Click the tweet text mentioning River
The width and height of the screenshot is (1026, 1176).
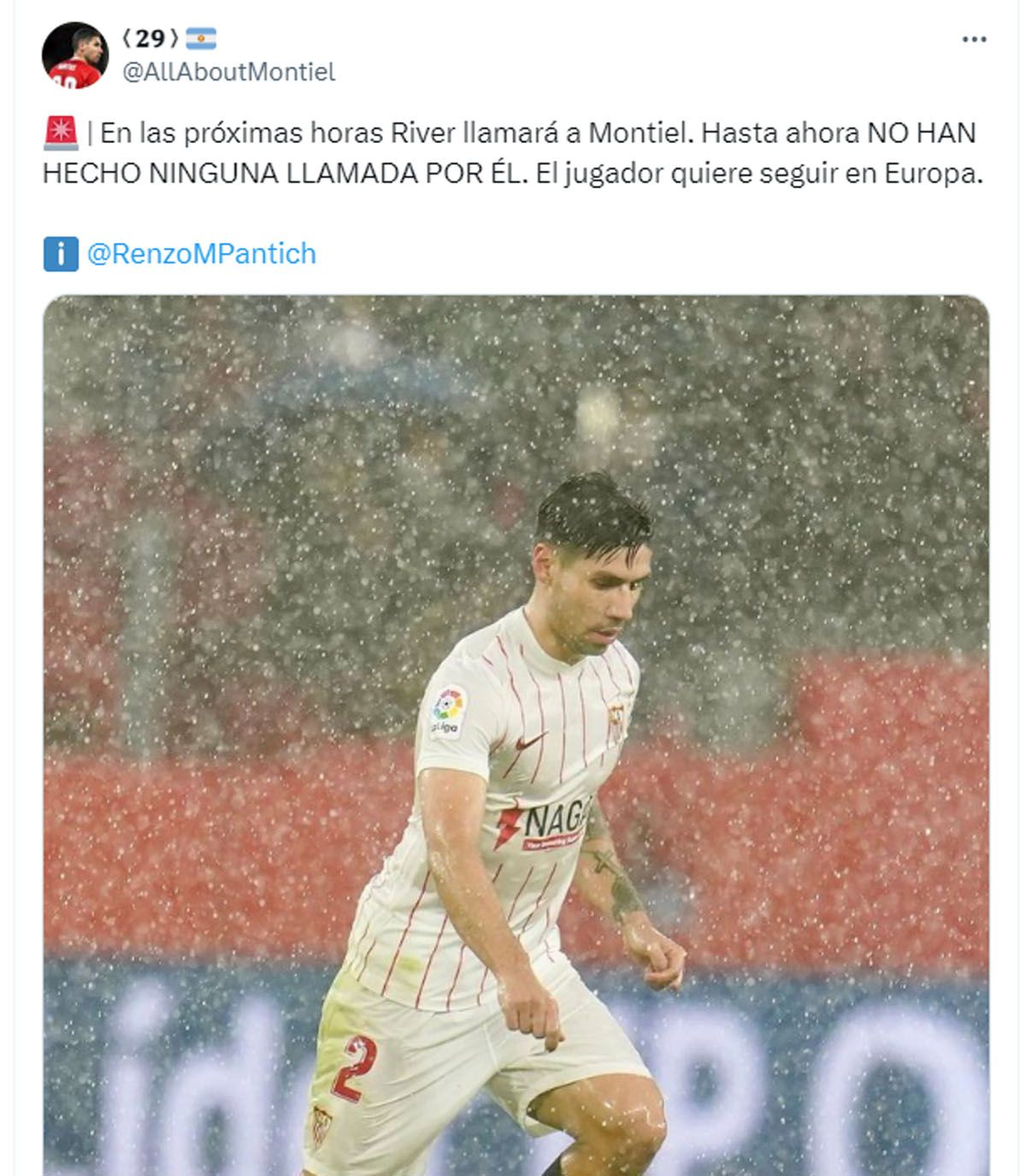click(513, 154)
